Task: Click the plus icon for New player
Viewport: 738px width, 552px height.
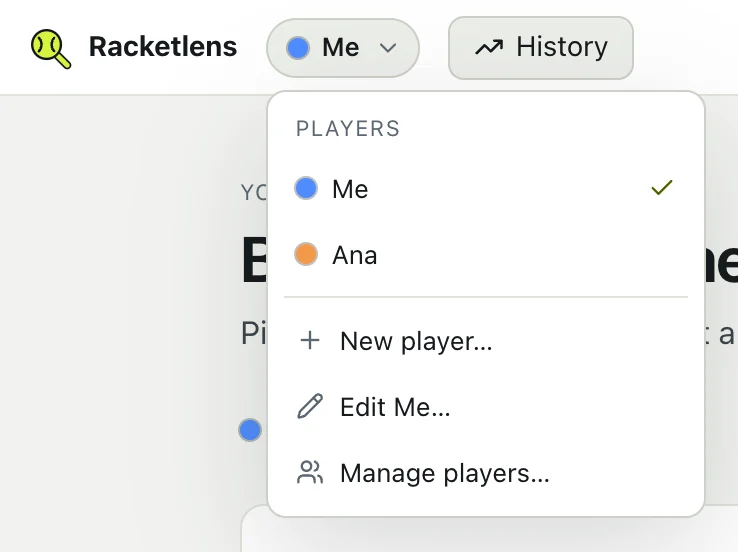Action: pyautogui.click(x=310, y=340)
